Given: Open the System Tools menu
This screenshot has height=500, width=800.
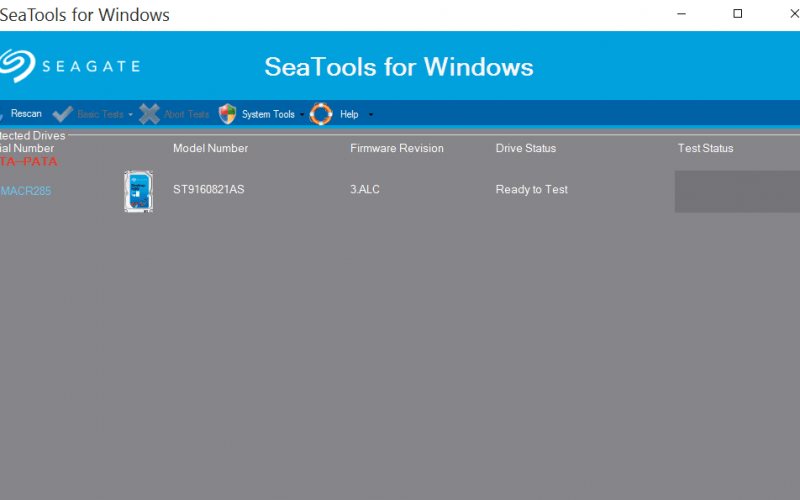Looking at the screenshot, I should (x=268, y=114).
